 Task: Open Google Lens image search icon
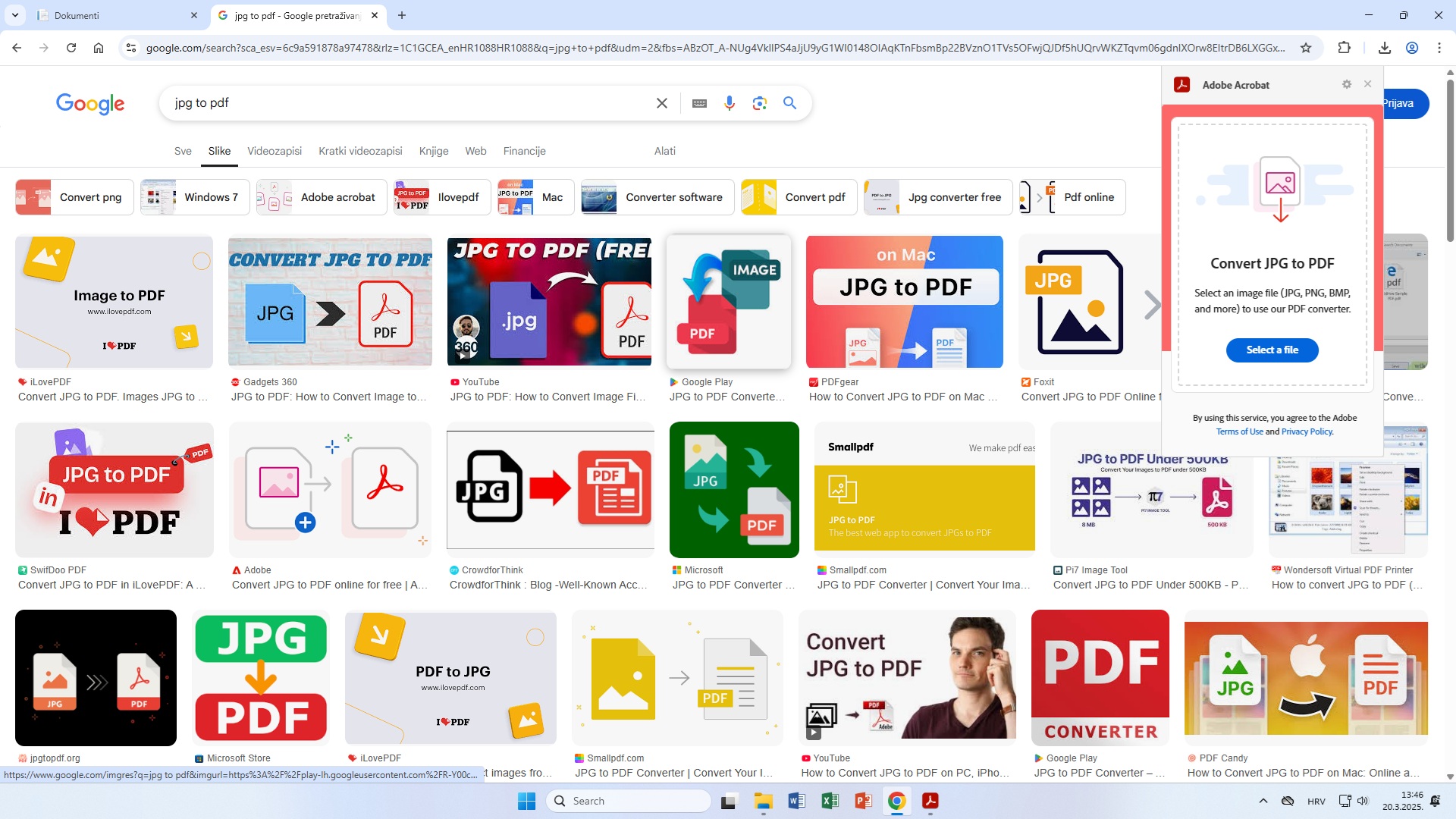pyautogui.click(x=759, y=103)
